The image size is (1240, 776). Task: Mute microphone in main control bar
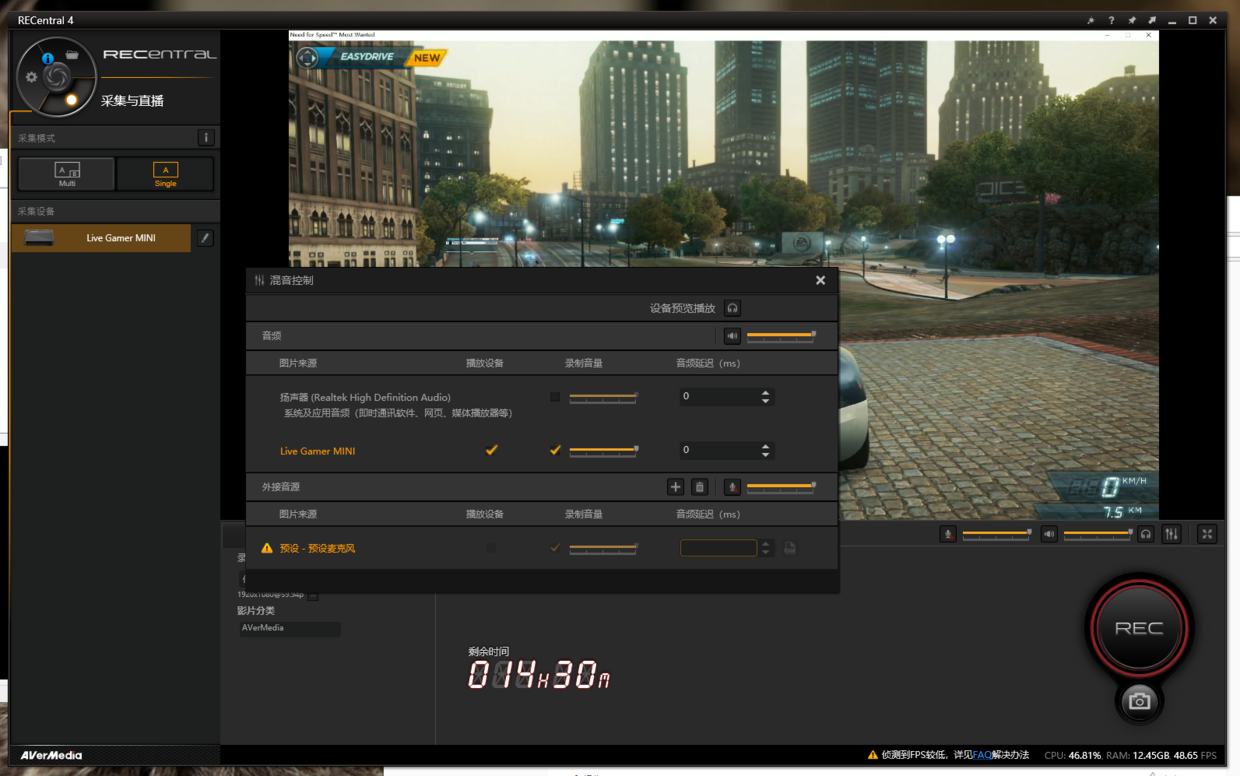point(948,534)
